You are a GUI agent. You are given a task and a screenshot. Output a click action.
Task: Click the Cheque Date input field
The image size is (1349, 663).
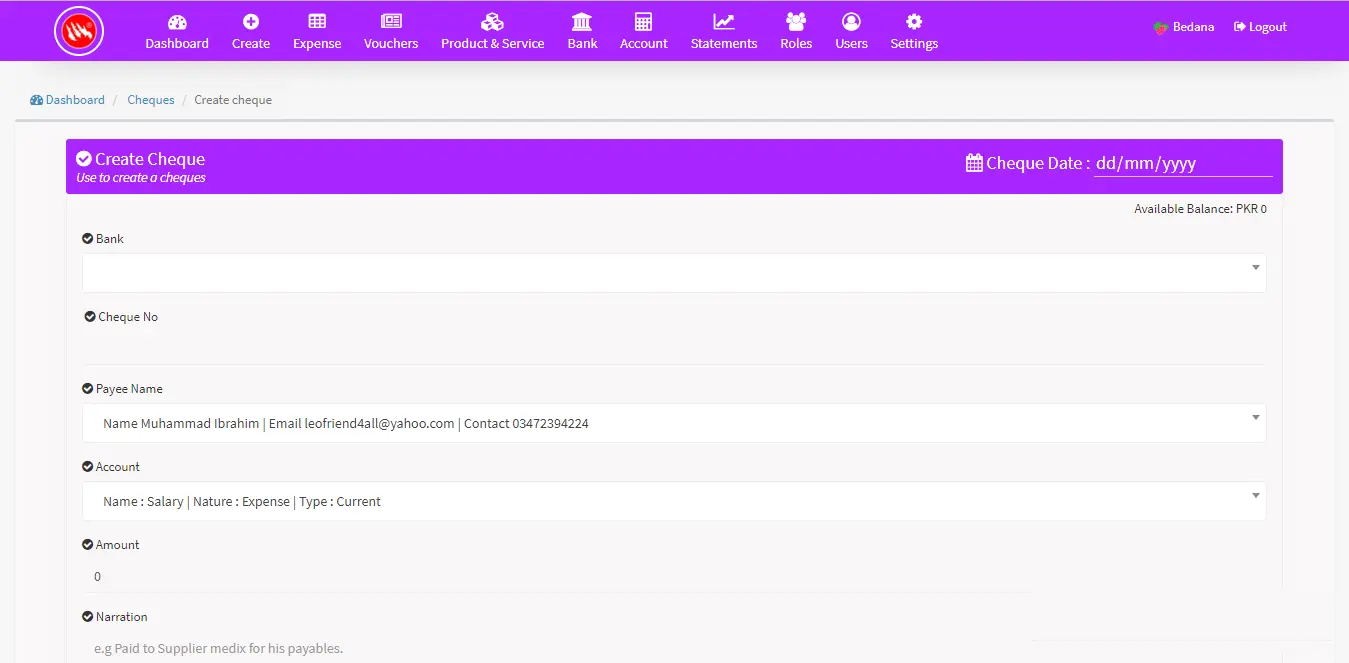coord(1182,164)
